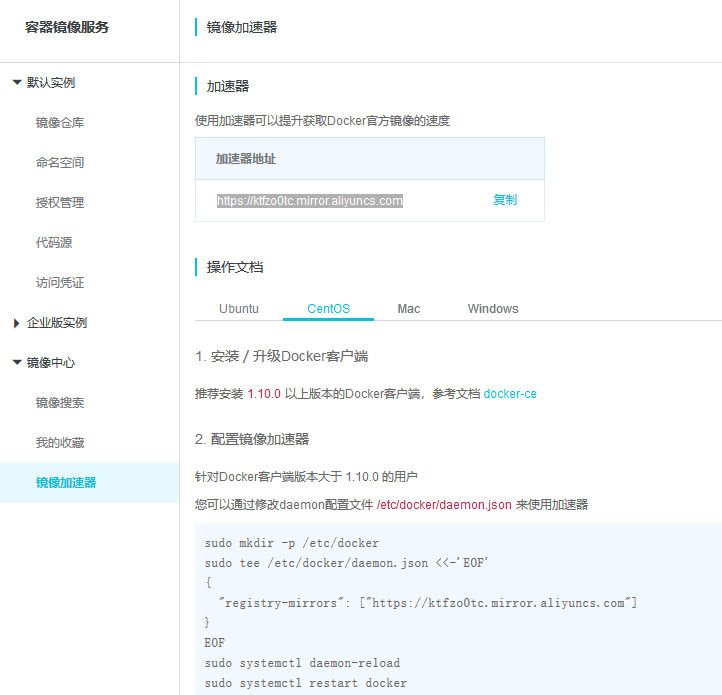
Task: Select 代码源 in the sidebar
Action: point(54,243)
